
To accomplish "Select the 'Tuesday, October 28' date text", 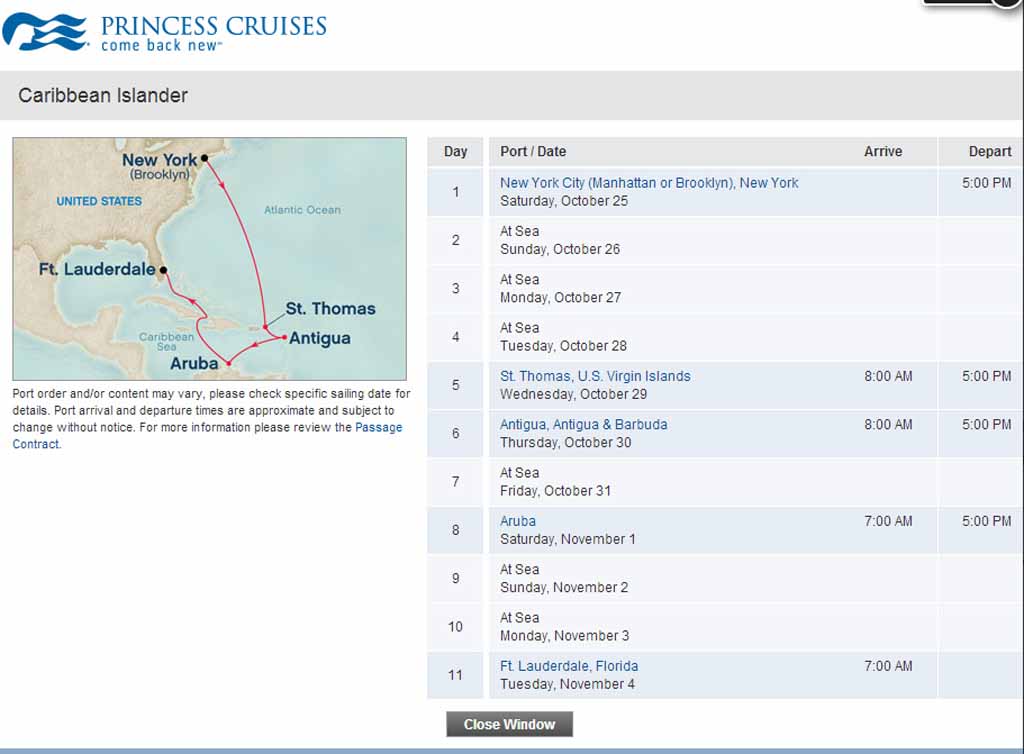I will pos(563,346).
